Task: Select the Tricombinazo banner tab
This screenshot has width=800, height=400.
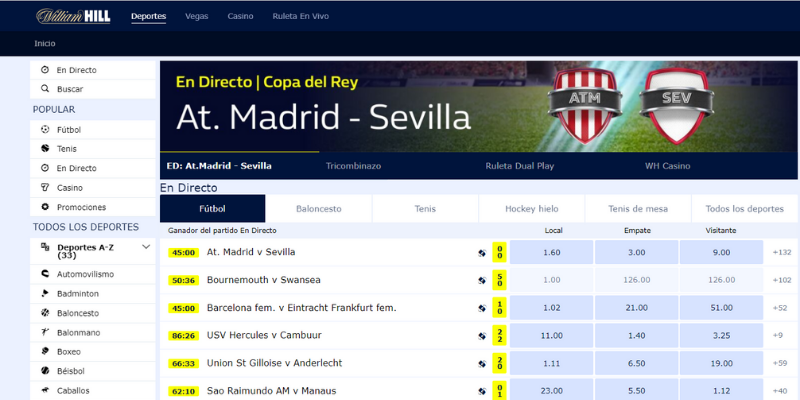Action: 354,166
